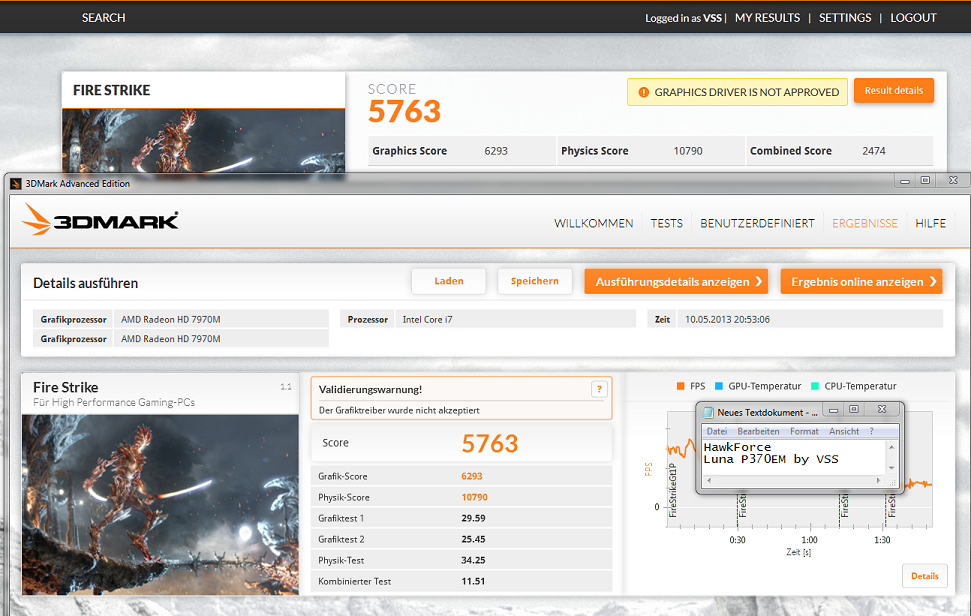Open the Ansicht menu in Notepad

click(x=843, y=432)
